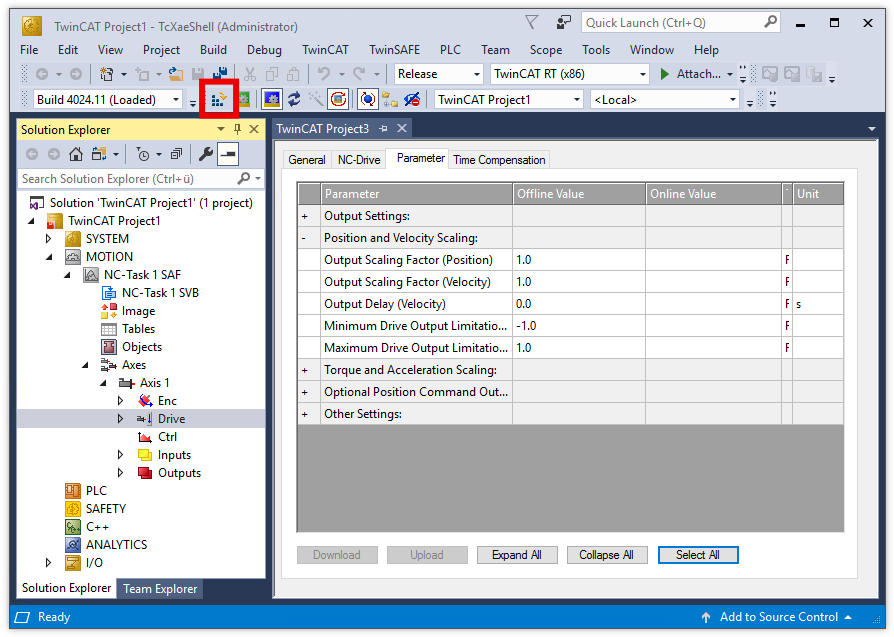
Task: Expand the Enc node under Axis 1
Action: click(x=120, y=401)
